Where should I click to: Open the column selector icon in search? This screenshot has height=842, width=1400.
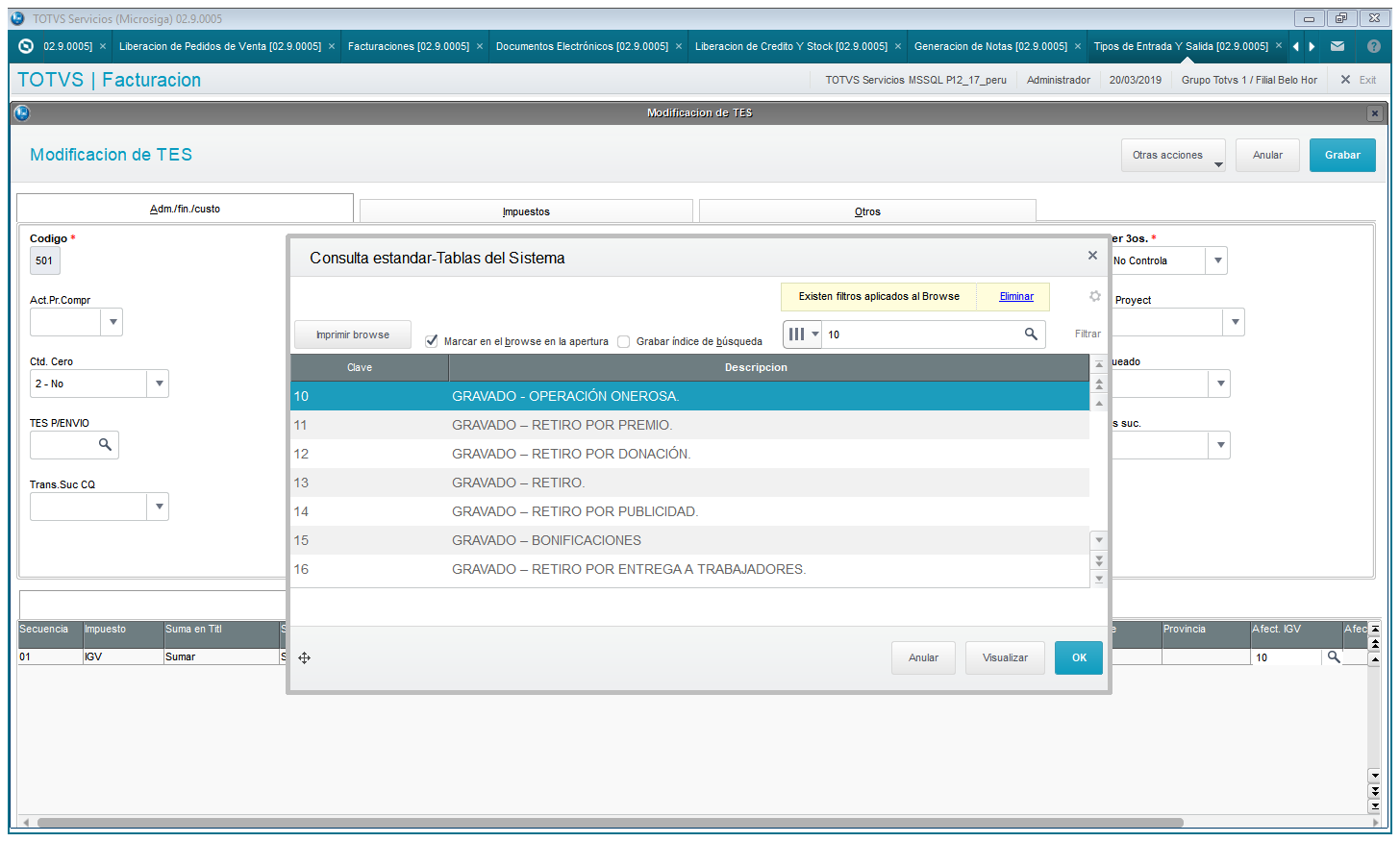click(802, 334)
